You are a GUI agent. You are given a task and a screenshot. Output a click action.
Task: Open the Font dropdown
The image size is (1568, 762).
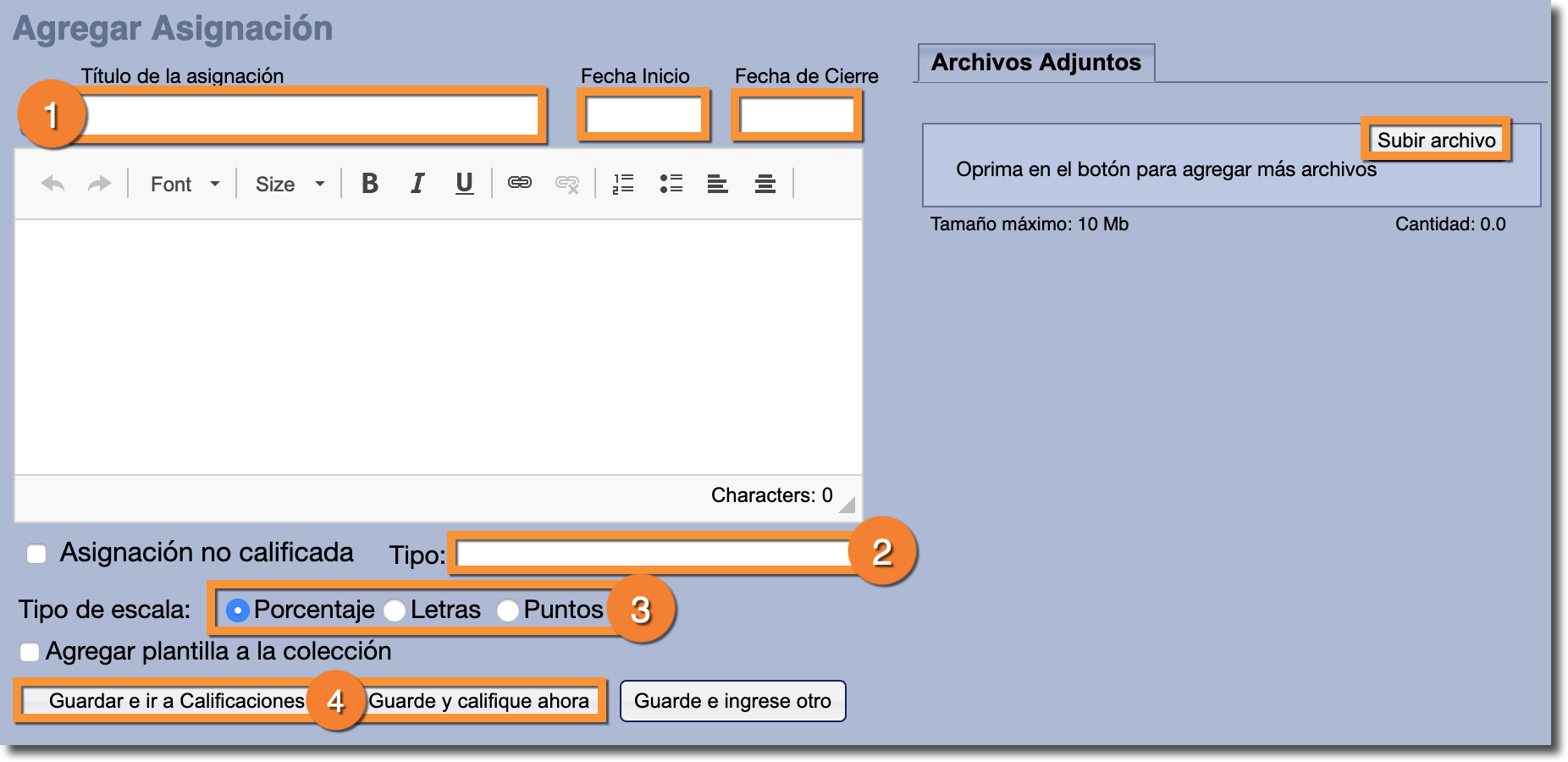[x=185, y=185]
